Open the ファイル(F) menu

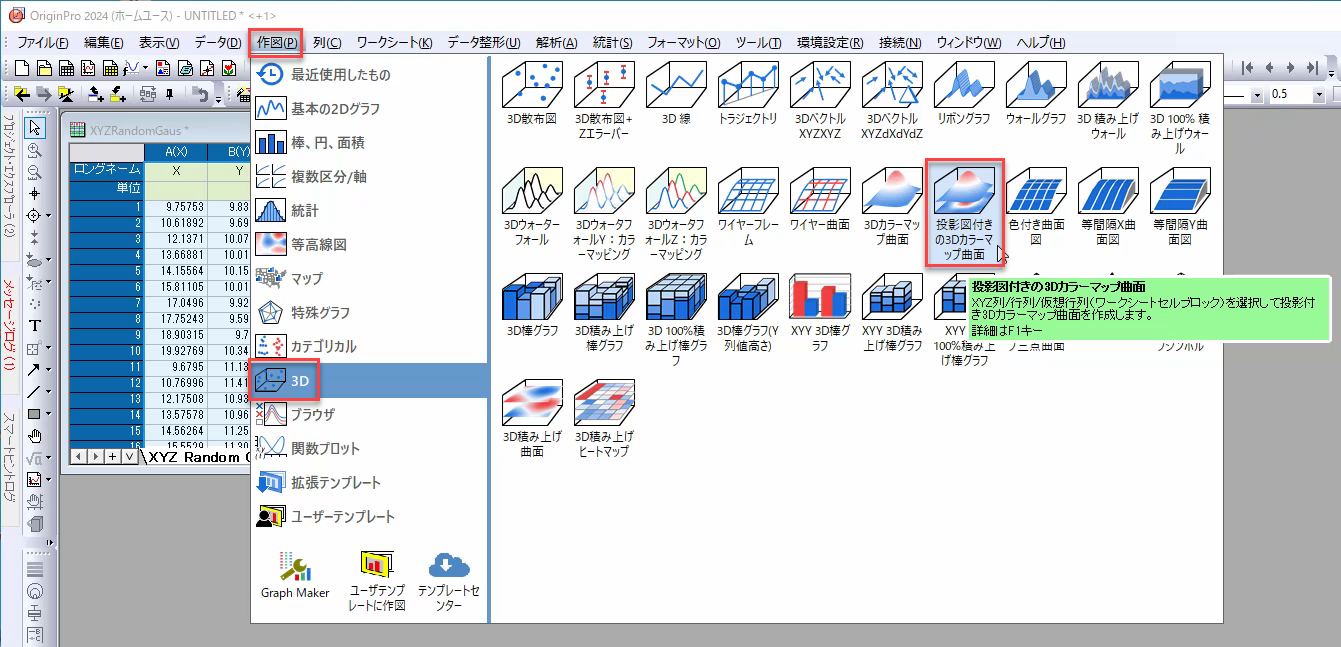[43, 42]
